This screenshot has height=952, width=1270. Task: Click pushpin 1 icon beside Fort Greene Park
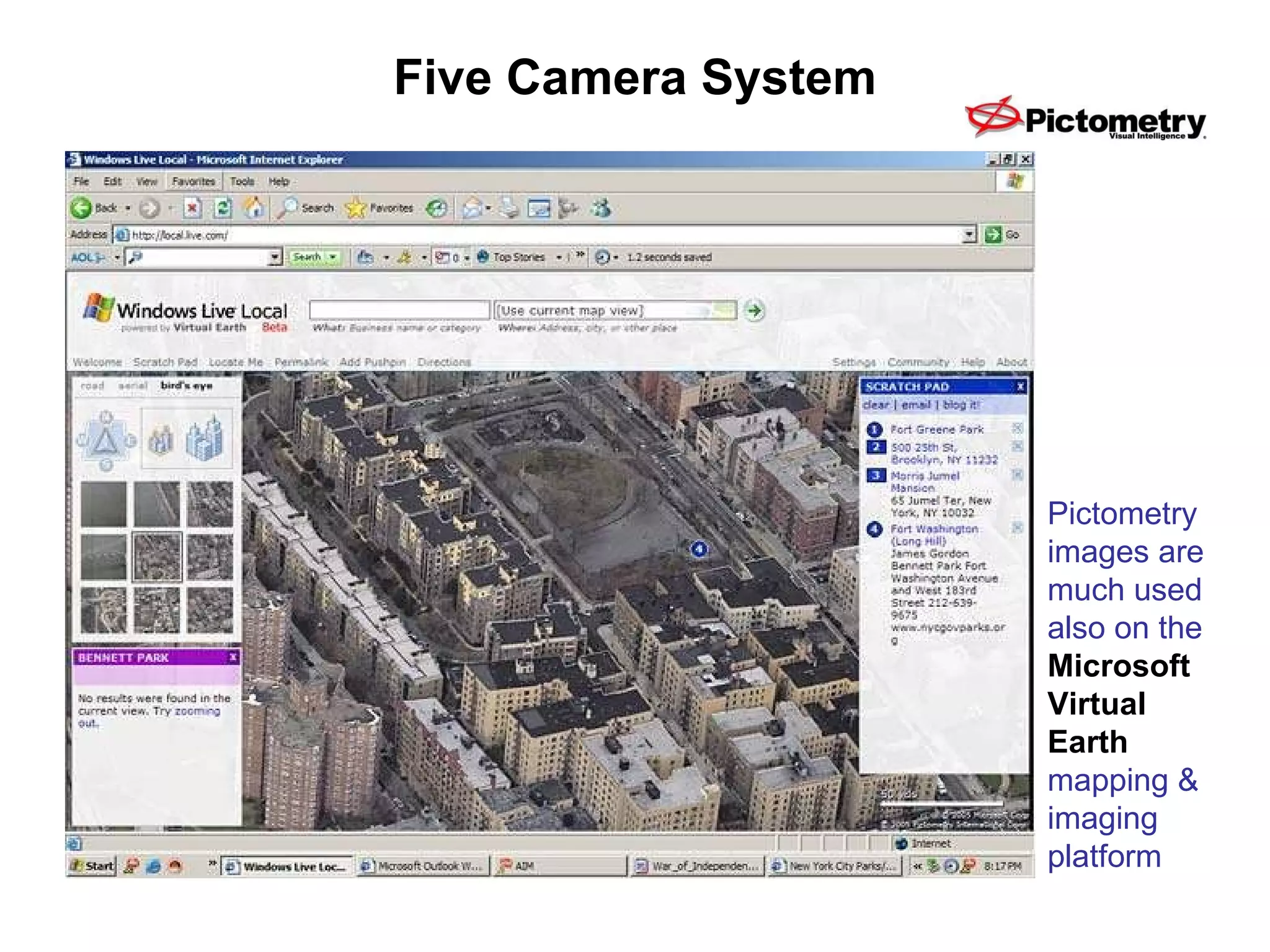874,430
